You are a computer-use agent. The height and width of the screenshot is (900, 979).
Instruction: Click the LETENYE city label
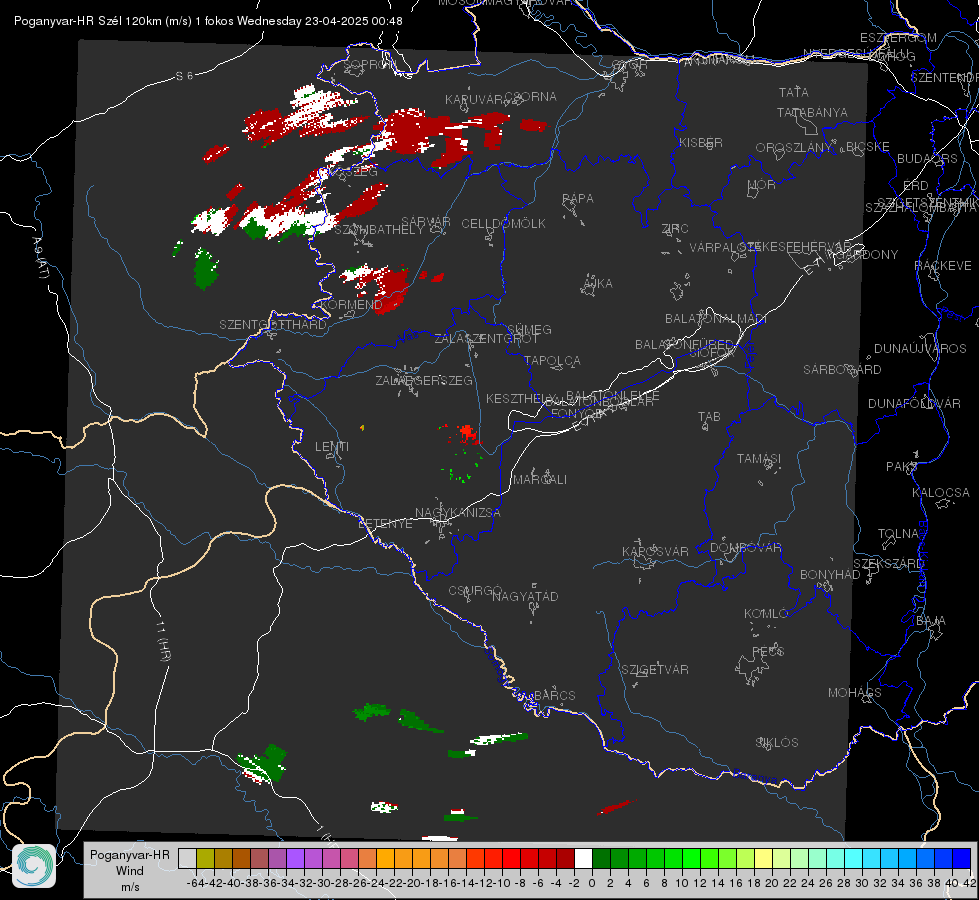[385, 524]
